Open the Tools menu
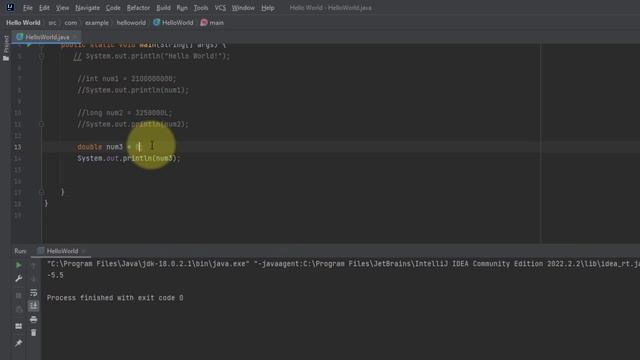Image resolution: width=640 pixels, height=360 pixels. [x=201, y=8]
